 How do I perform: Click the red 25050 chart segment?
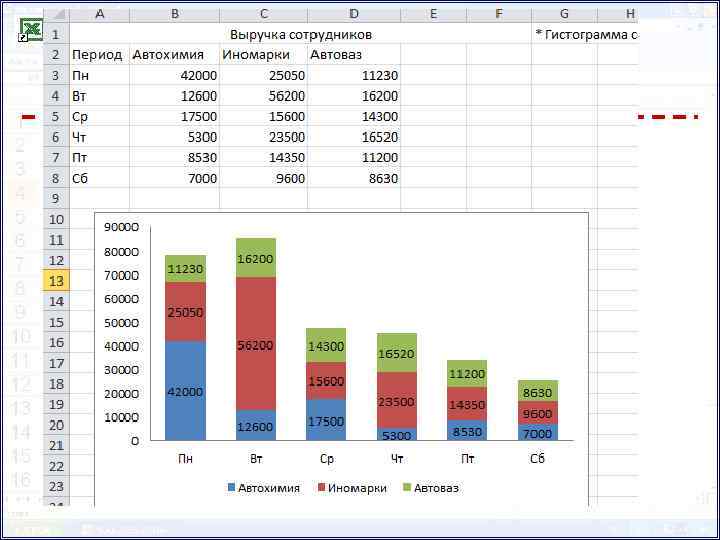(186, 311)
